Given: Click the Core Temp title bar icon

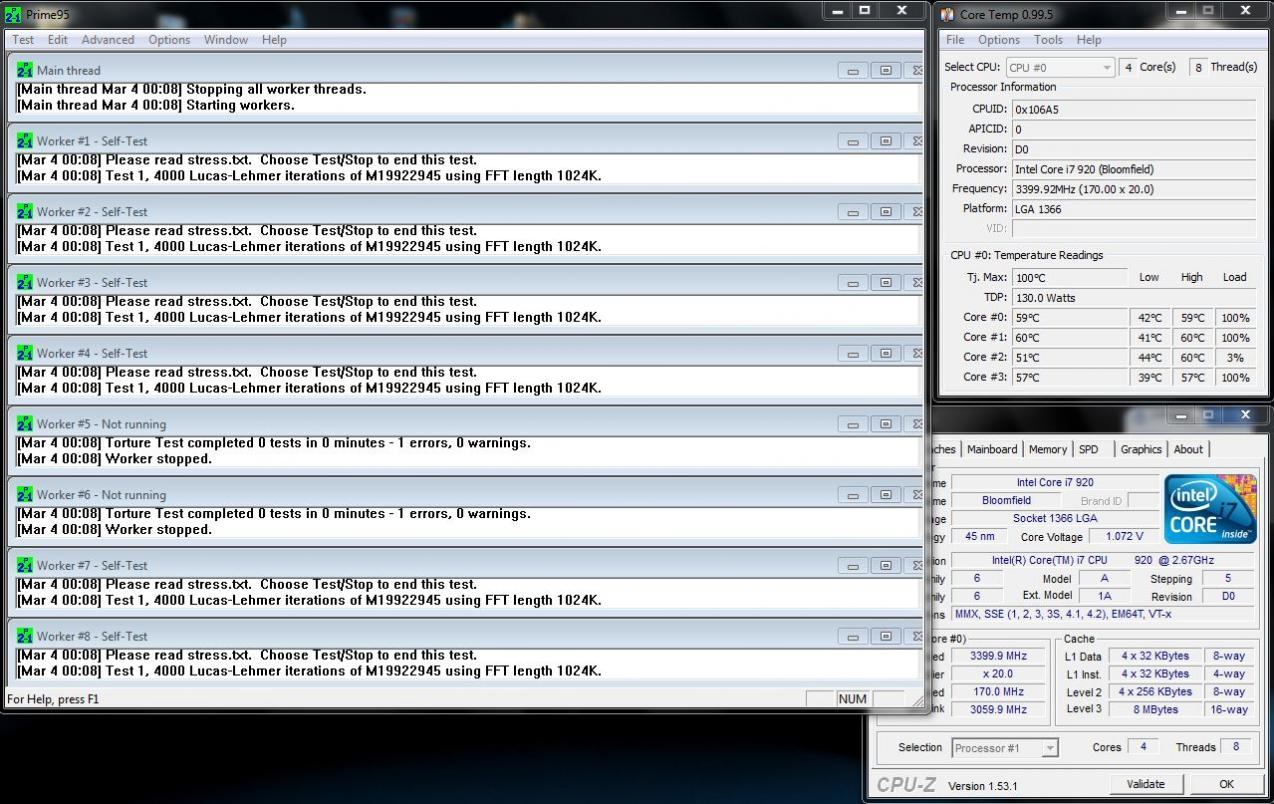Looking at the screenshot, I should pos(948,14).
